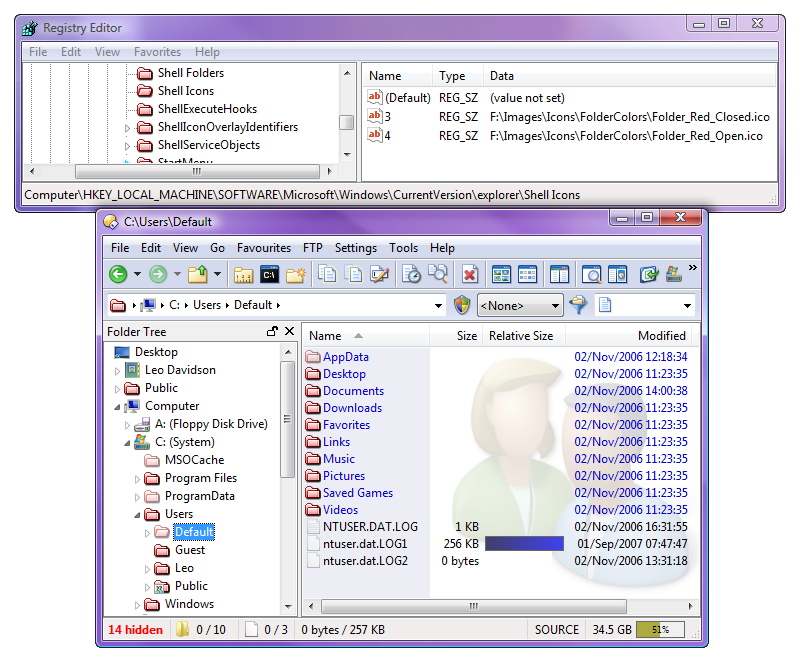Click the drive with Windows flag icon
The width and height of the screenshot is (804, 666).
pos(674,274)
